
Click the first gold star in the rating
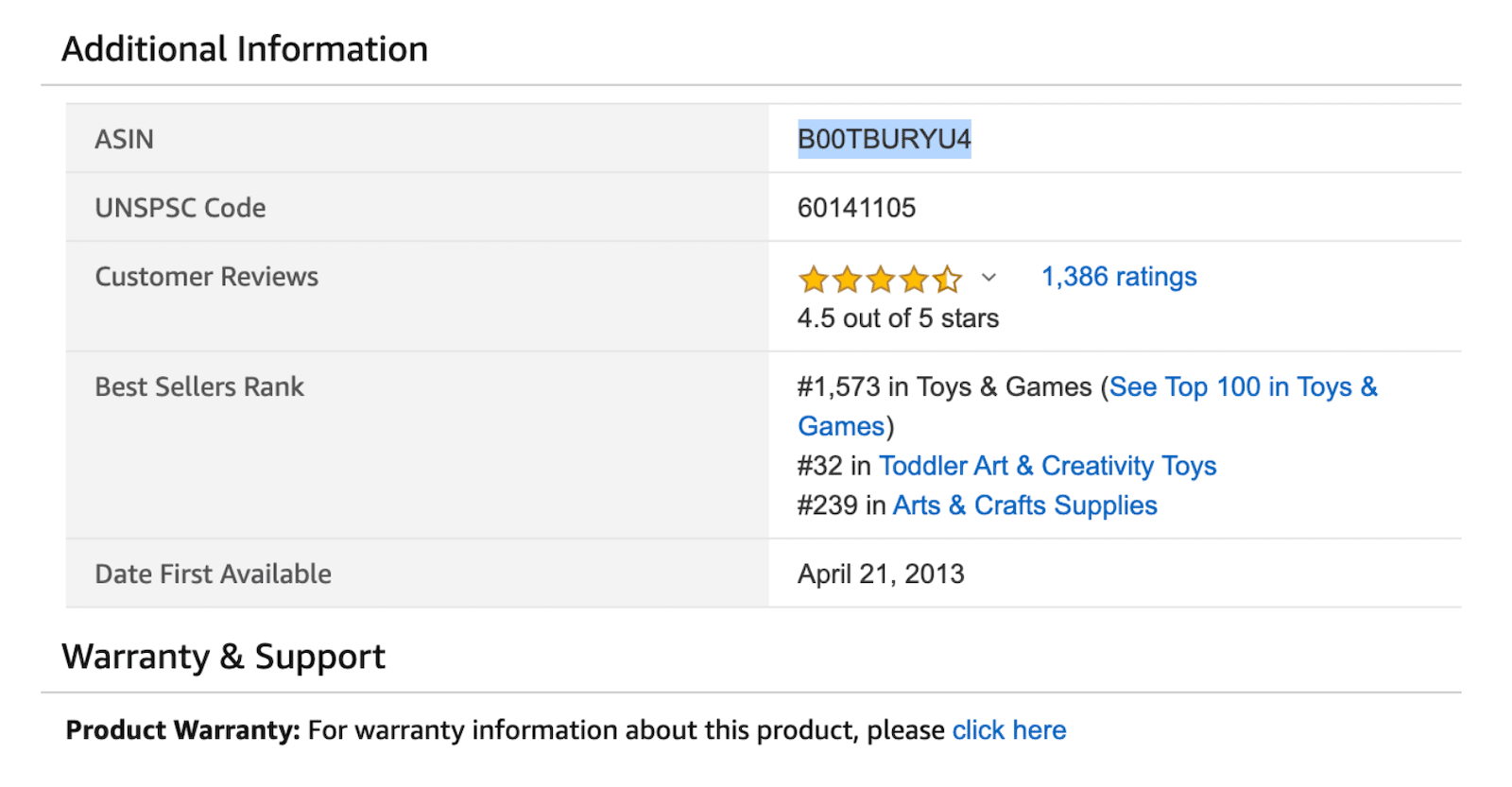[x=813, y=280]
